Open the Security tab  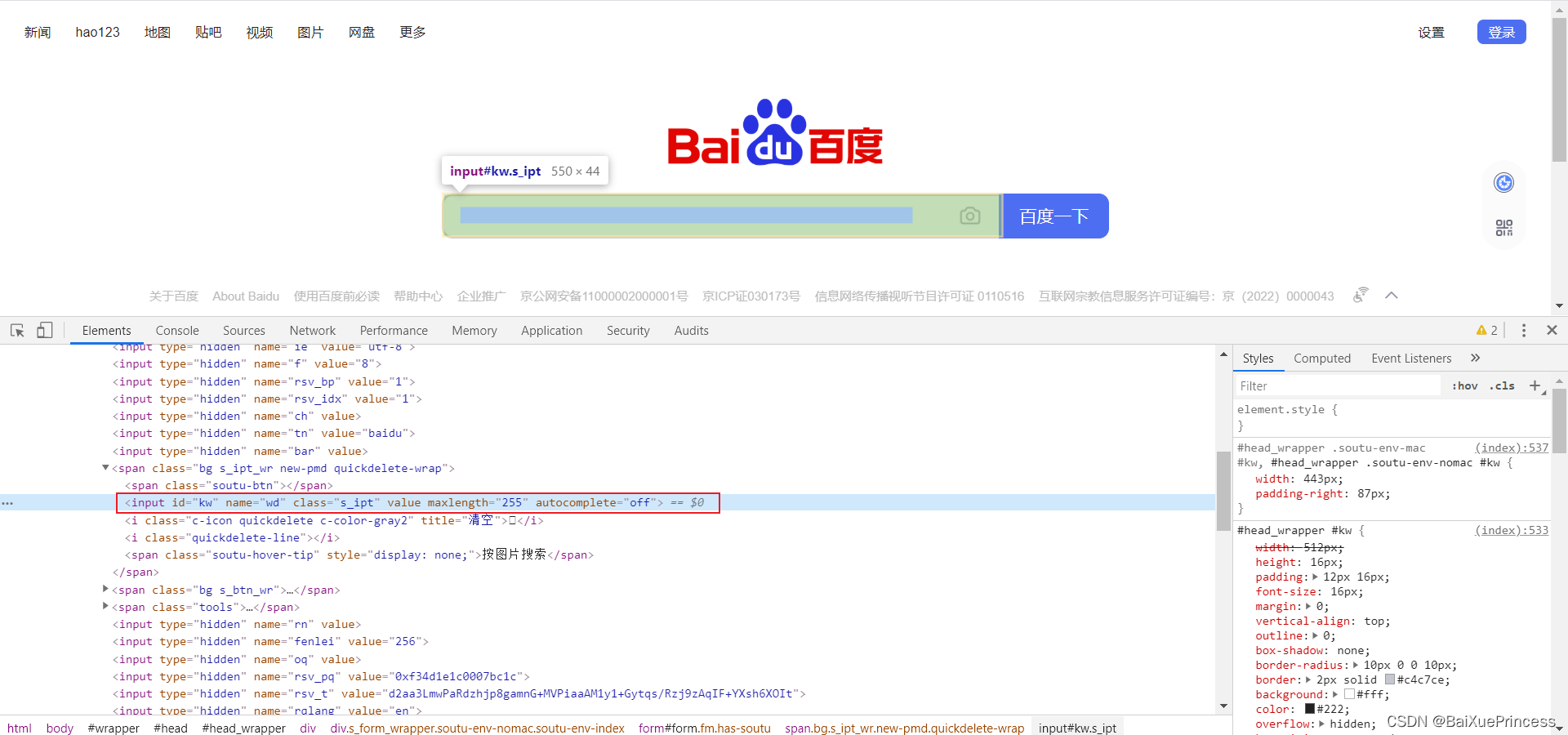pyautogui.click(x=628, y=330)
